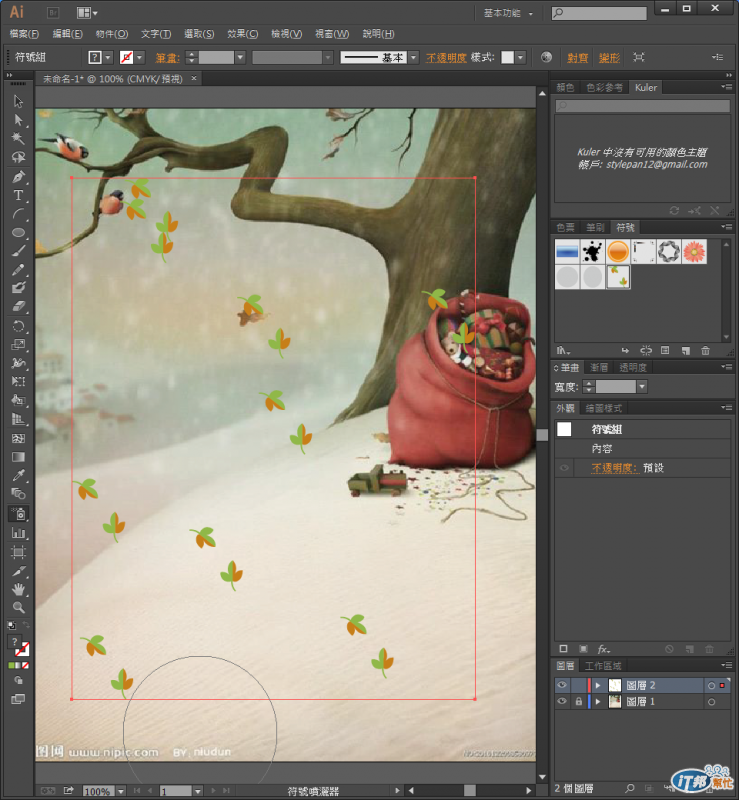Open the 基本 brush definition dropdown
Image resolution: width=739 pixels, height=800 pixels.
point(414,58)
